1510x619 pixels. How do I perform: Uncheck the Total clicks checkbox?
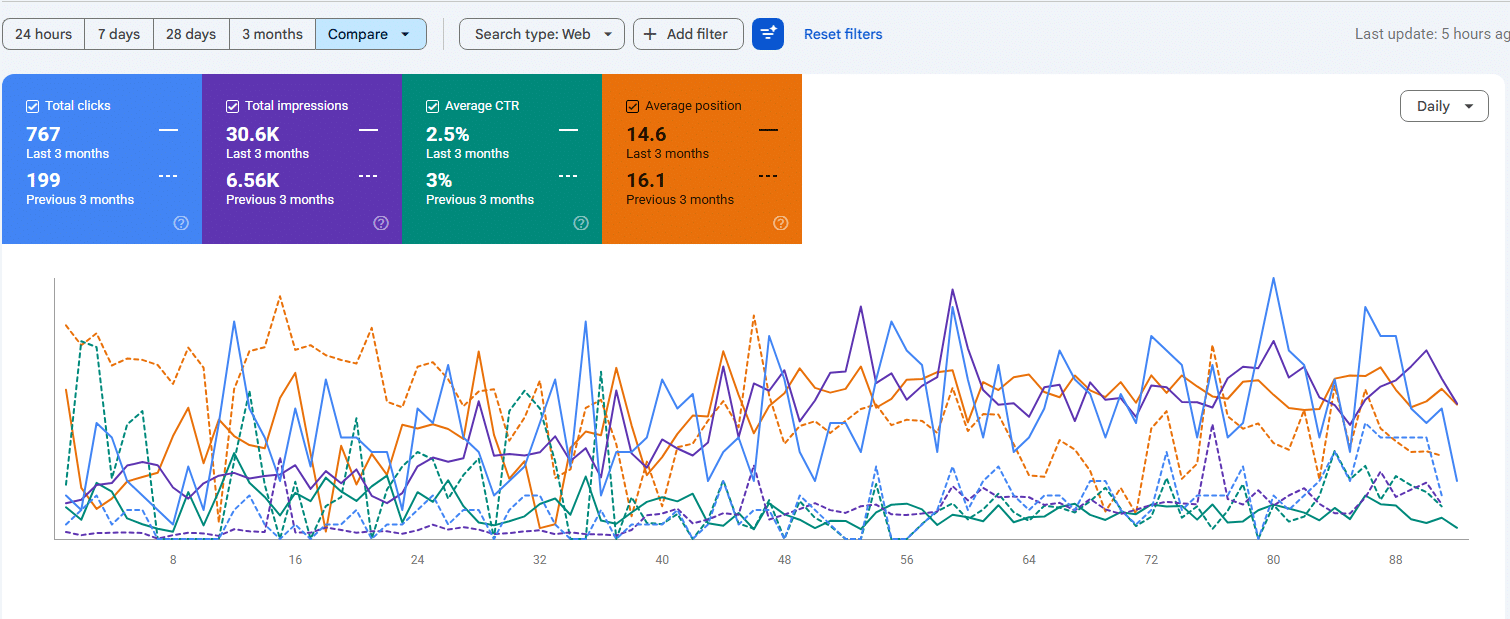tap(33, 106)
